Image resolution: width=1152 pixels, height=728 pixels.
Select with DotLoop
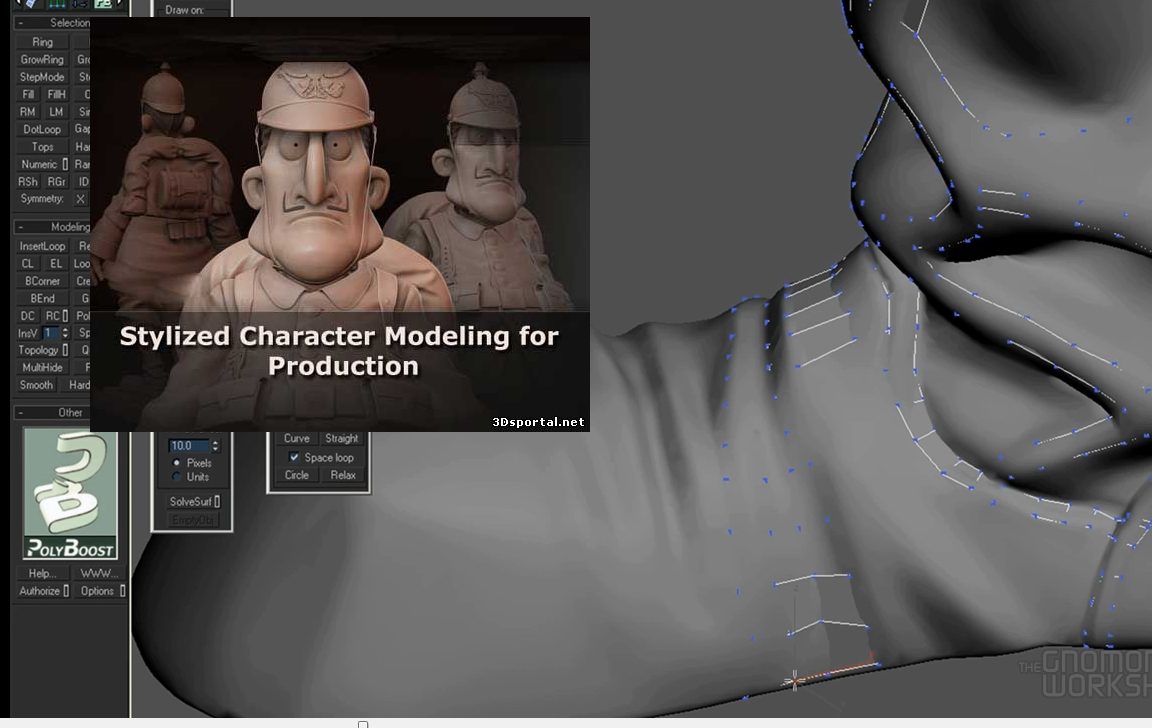coord(43,129)
